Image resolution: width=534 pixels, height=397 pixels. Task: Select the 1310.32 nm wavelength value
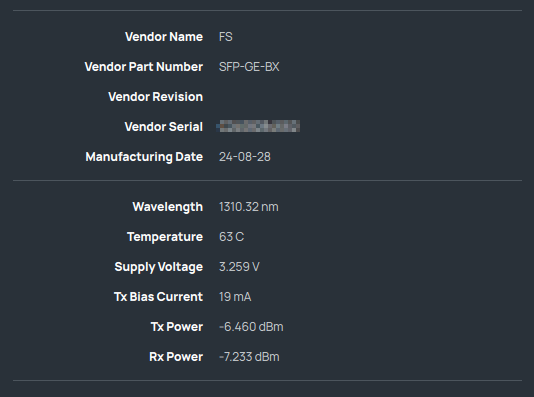[x=249, y=207]
